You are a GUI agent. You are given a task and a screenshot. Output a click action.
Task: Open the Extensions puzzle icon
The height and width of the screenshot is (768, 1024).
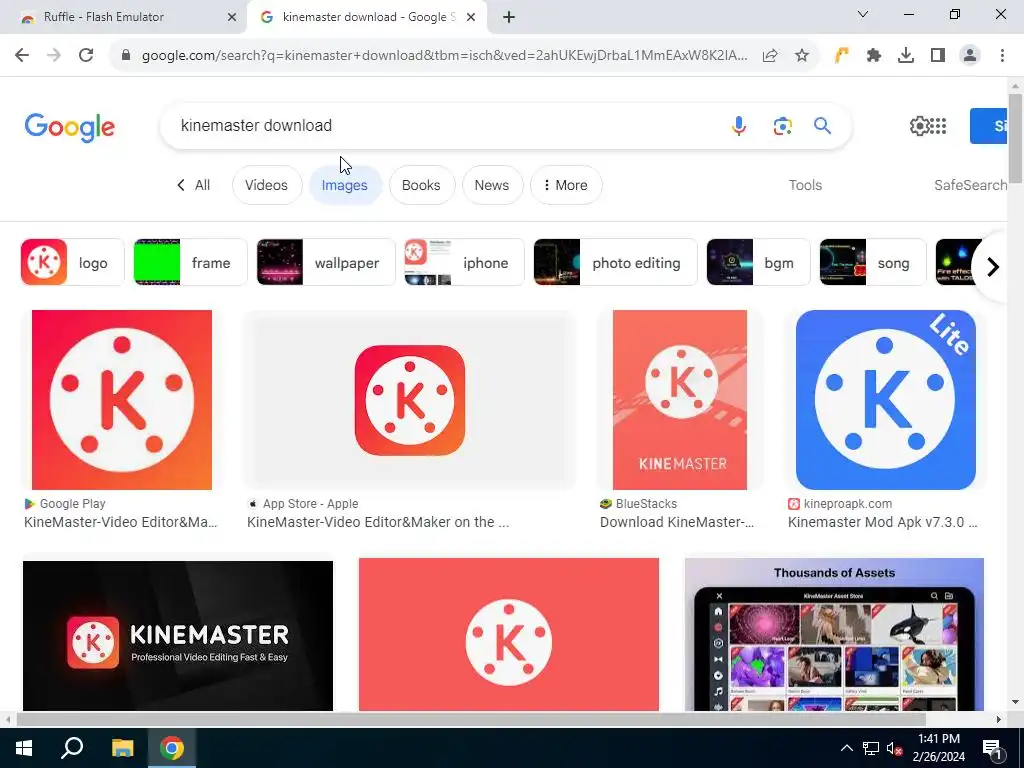tap(874, 56)
